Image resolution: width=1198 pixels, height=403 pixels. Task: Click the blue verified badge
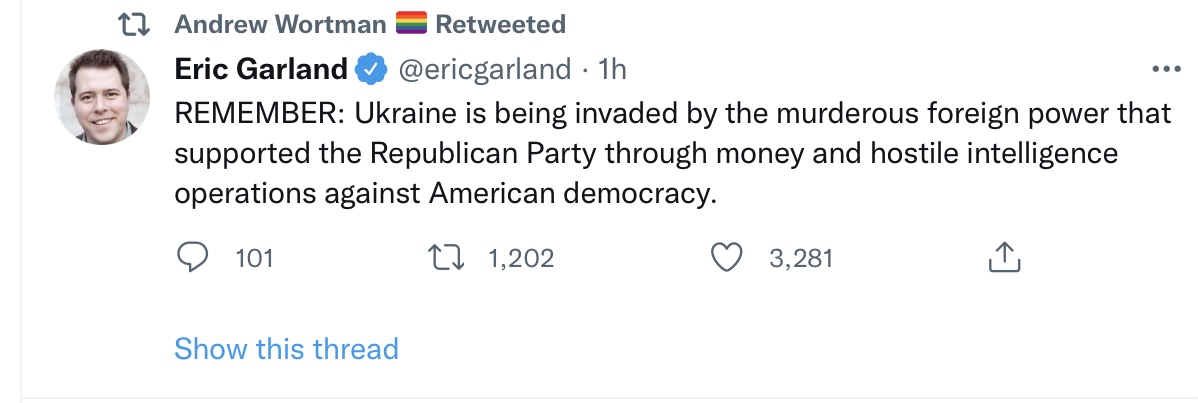[x=372, y=70]
